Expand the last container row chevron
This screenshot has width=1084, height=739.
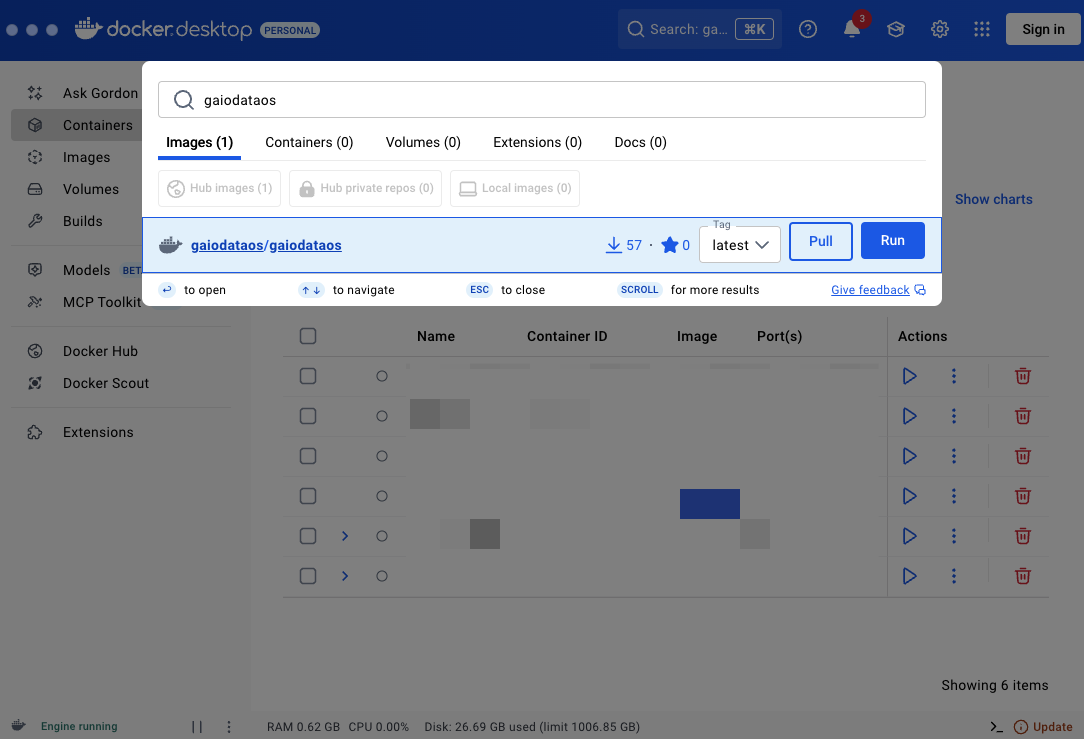(x=345, y=576)
